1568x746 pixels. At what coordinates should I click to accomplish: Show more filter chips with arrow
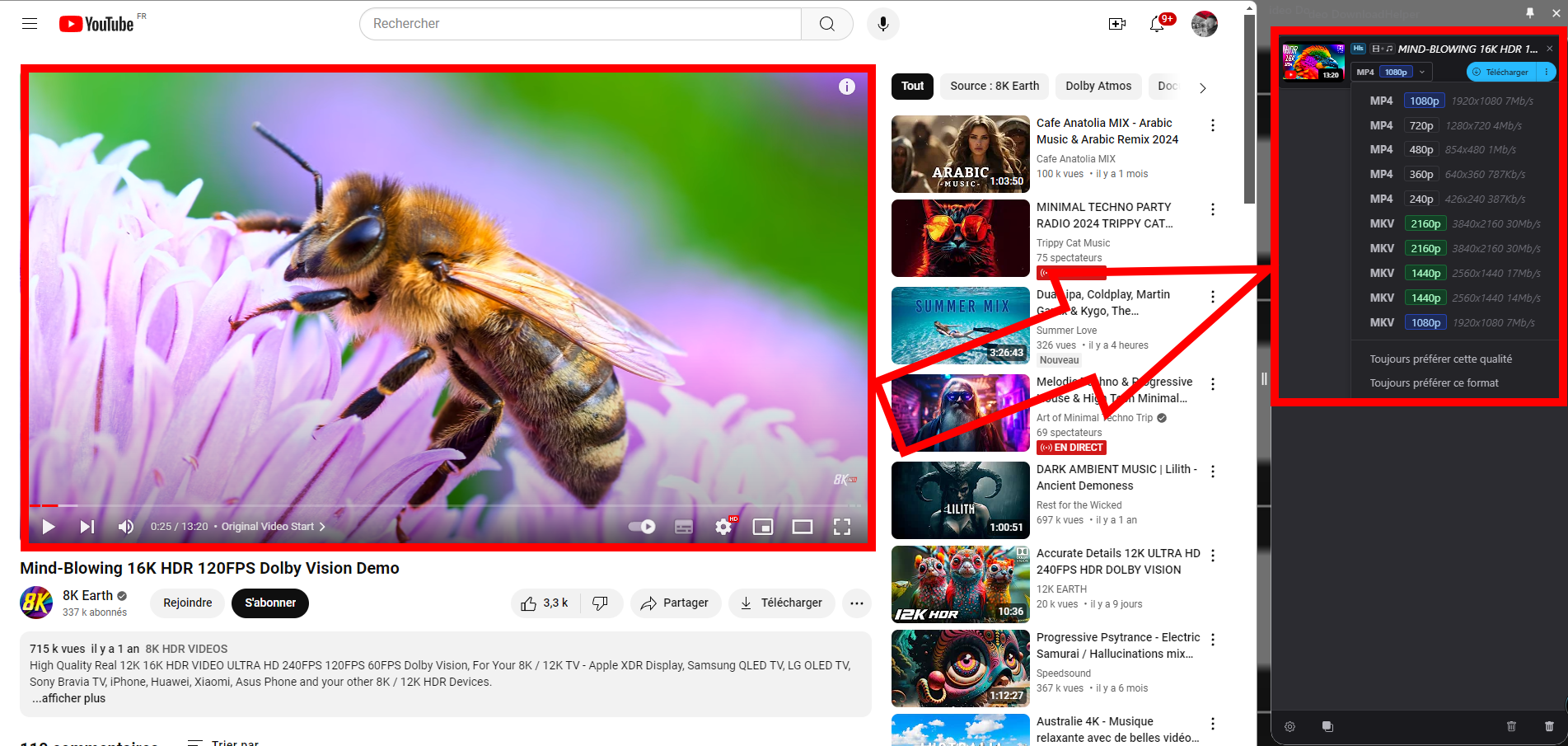(1203, 87)
